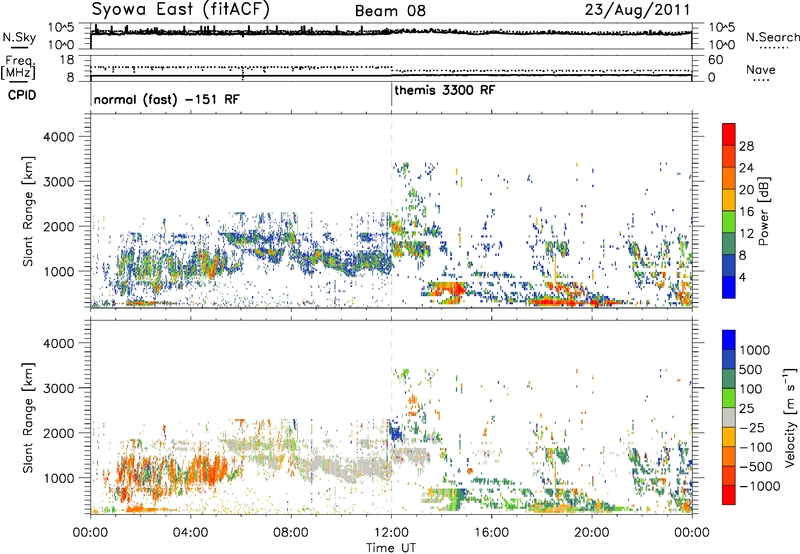Select the 'Slant Range [km]' label of the power panel
The width and height of the screenshot is (800, 554).
click(28, 211)
